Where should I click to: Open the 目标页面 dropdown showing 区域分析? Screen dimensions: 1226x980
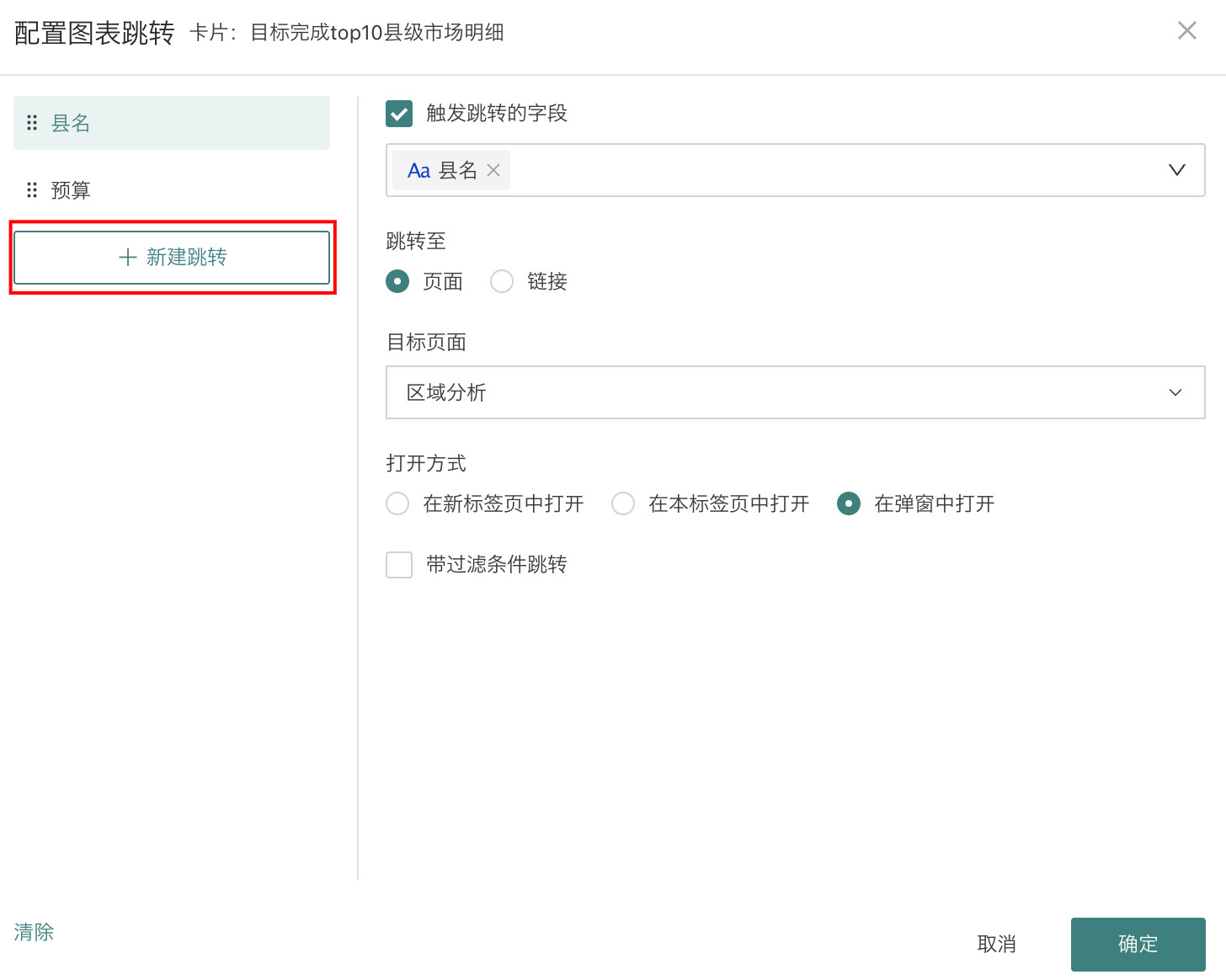[x=795, y=392]
